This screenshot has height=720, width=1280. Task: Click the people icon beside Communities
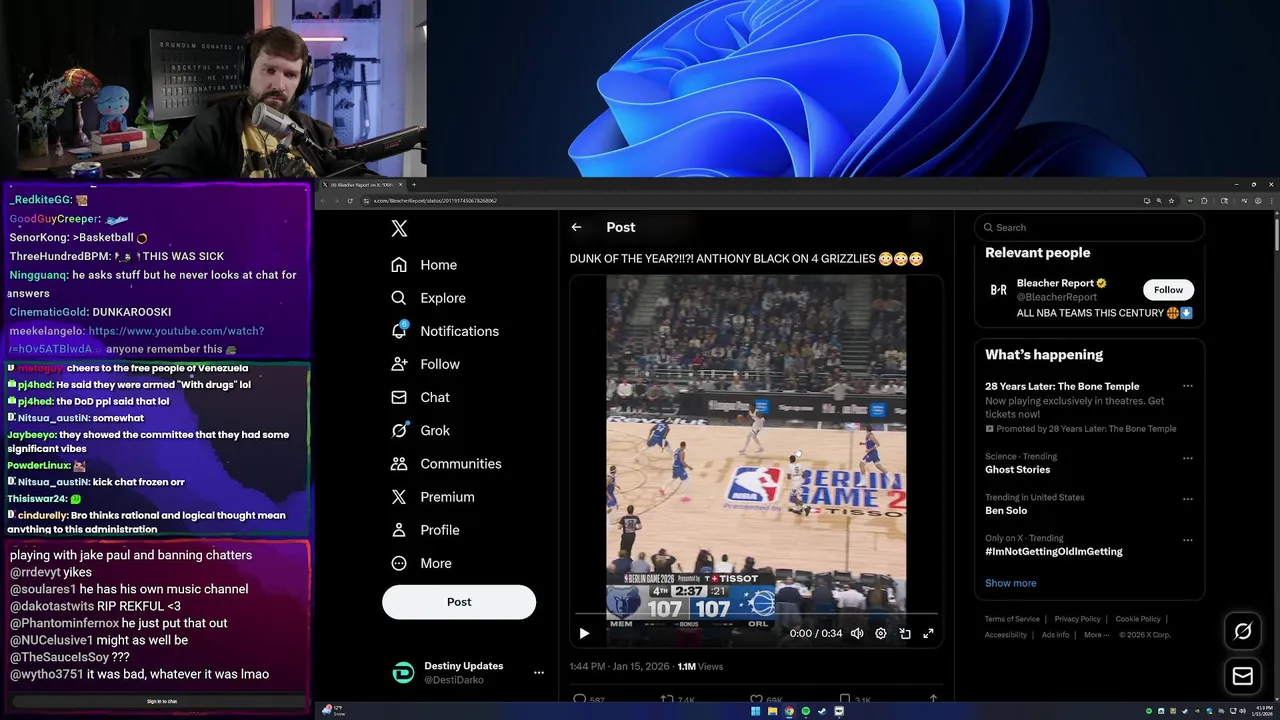(399, 463)
